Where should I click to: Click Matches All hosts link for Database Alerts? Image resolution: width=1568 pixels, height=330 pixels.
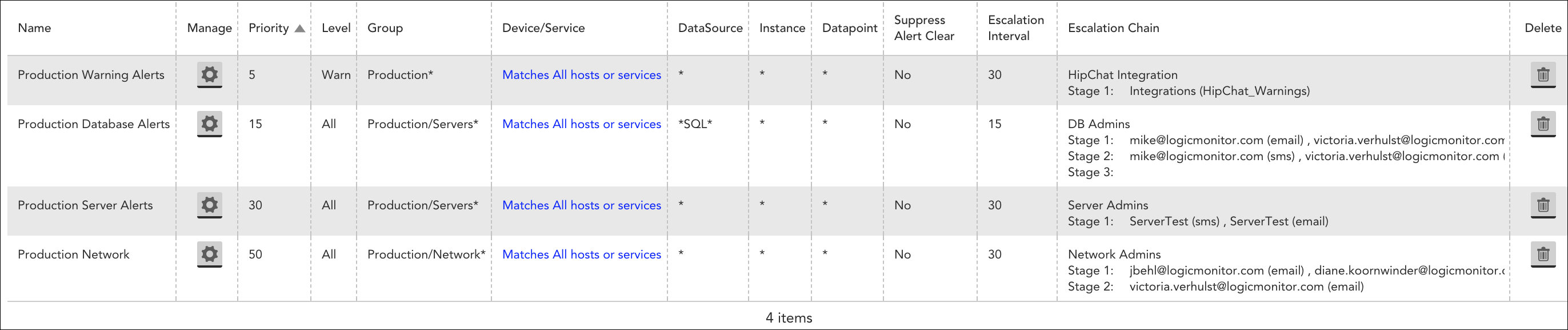[x=581, y=124]
